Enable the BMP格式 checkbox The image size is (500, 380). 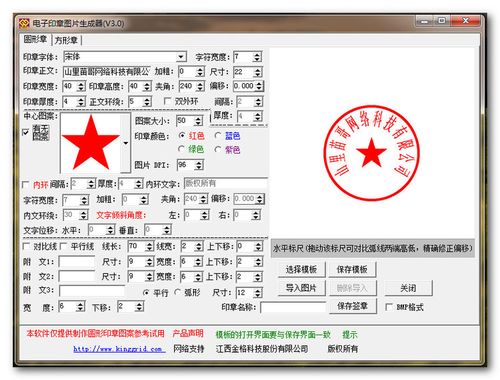pyautogui.click(x=389, y=307)
